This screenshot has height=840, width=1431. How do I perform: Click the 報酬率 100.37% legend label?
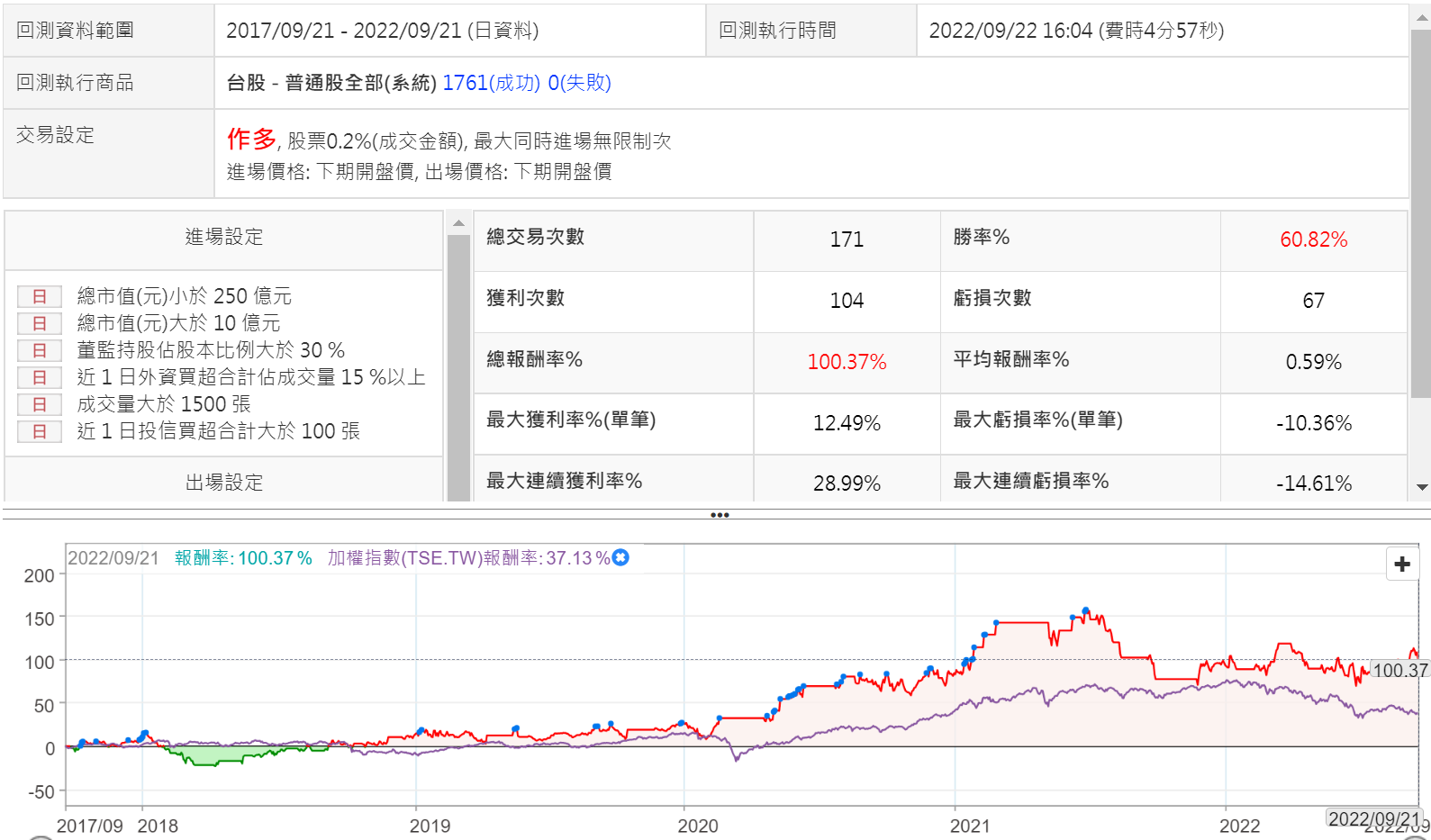click(x=243, y=558)
